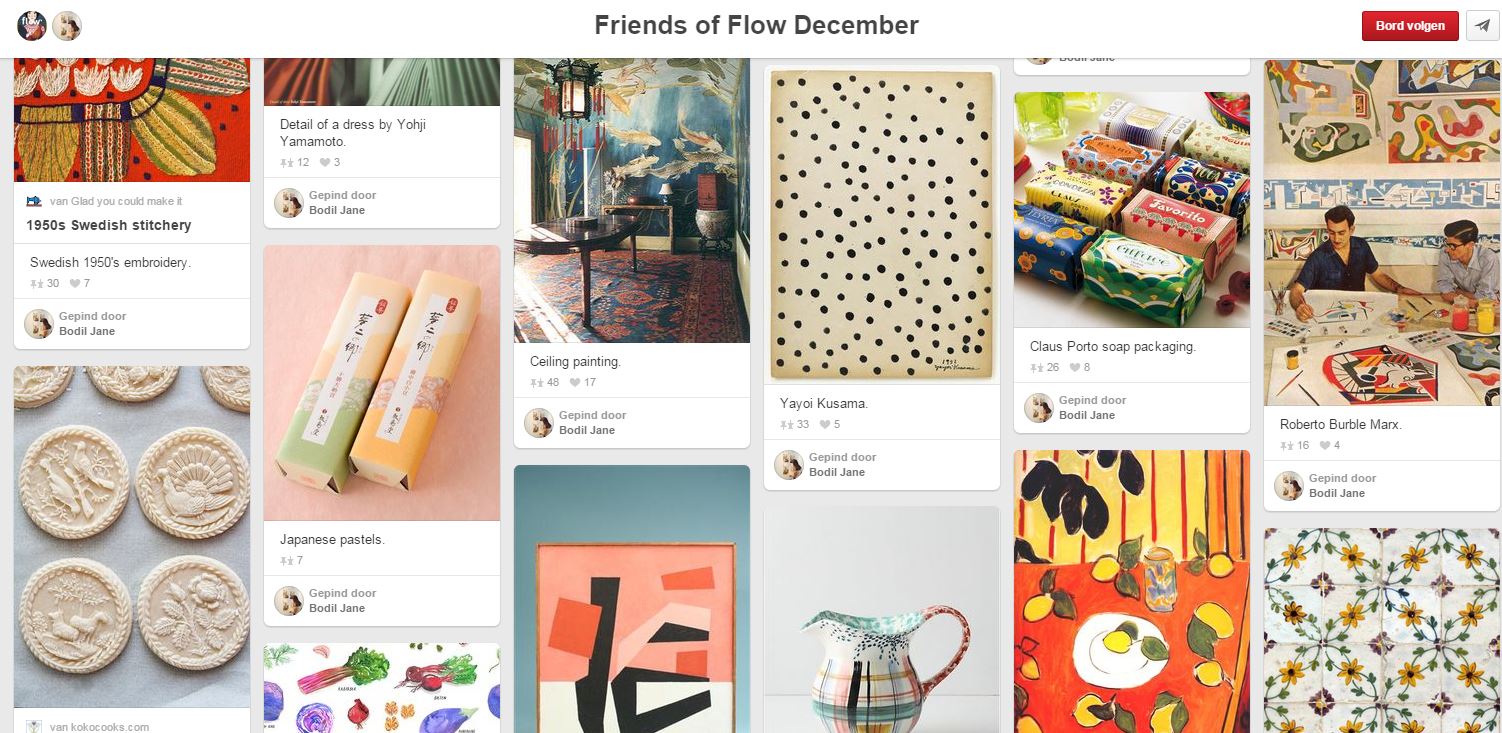Click the Bord volgen button
1502x733 pixels.
[x=1410, y=26]
